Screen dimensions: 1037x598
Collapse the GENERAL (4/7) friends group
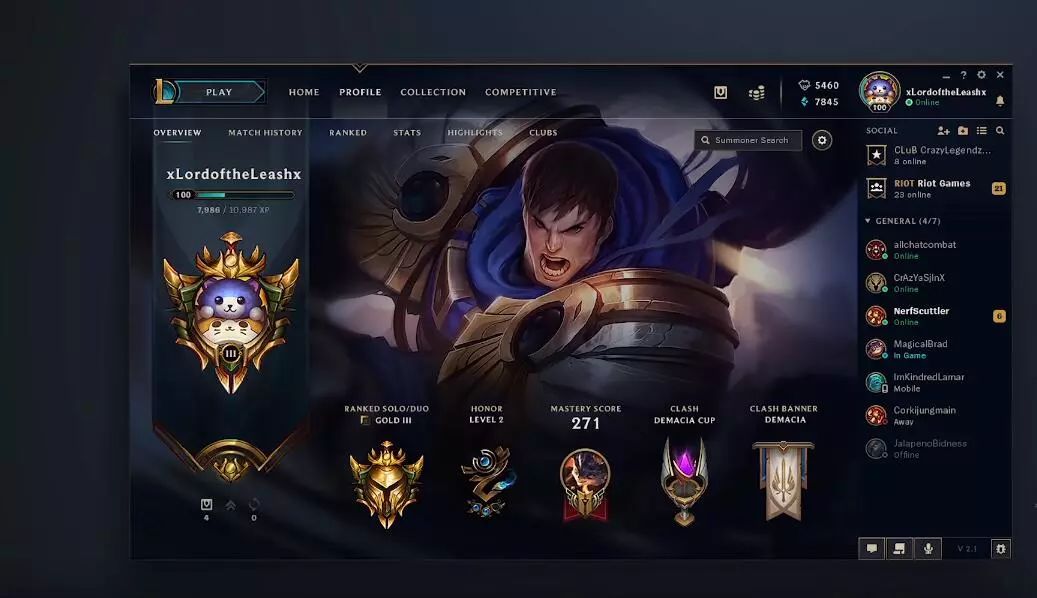[868, 221]
